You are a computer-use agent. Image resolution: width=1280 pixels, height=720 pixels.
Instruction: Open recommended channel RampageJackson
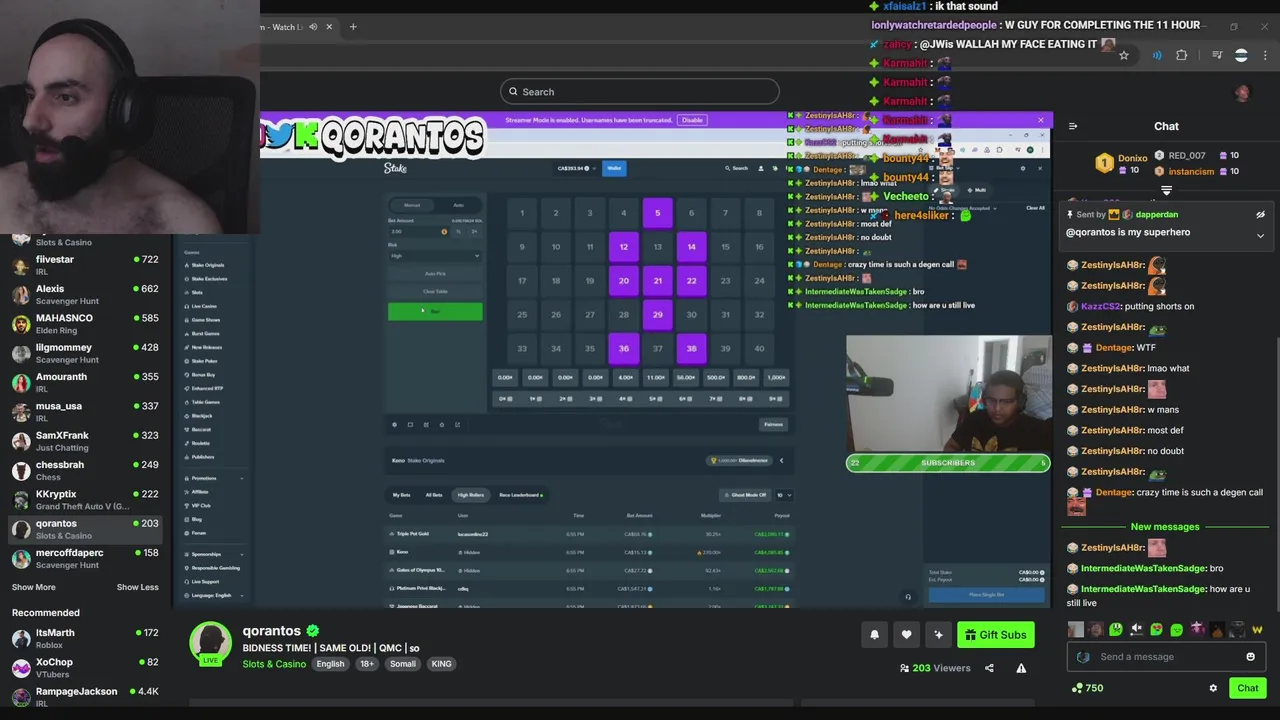(87, 696)
